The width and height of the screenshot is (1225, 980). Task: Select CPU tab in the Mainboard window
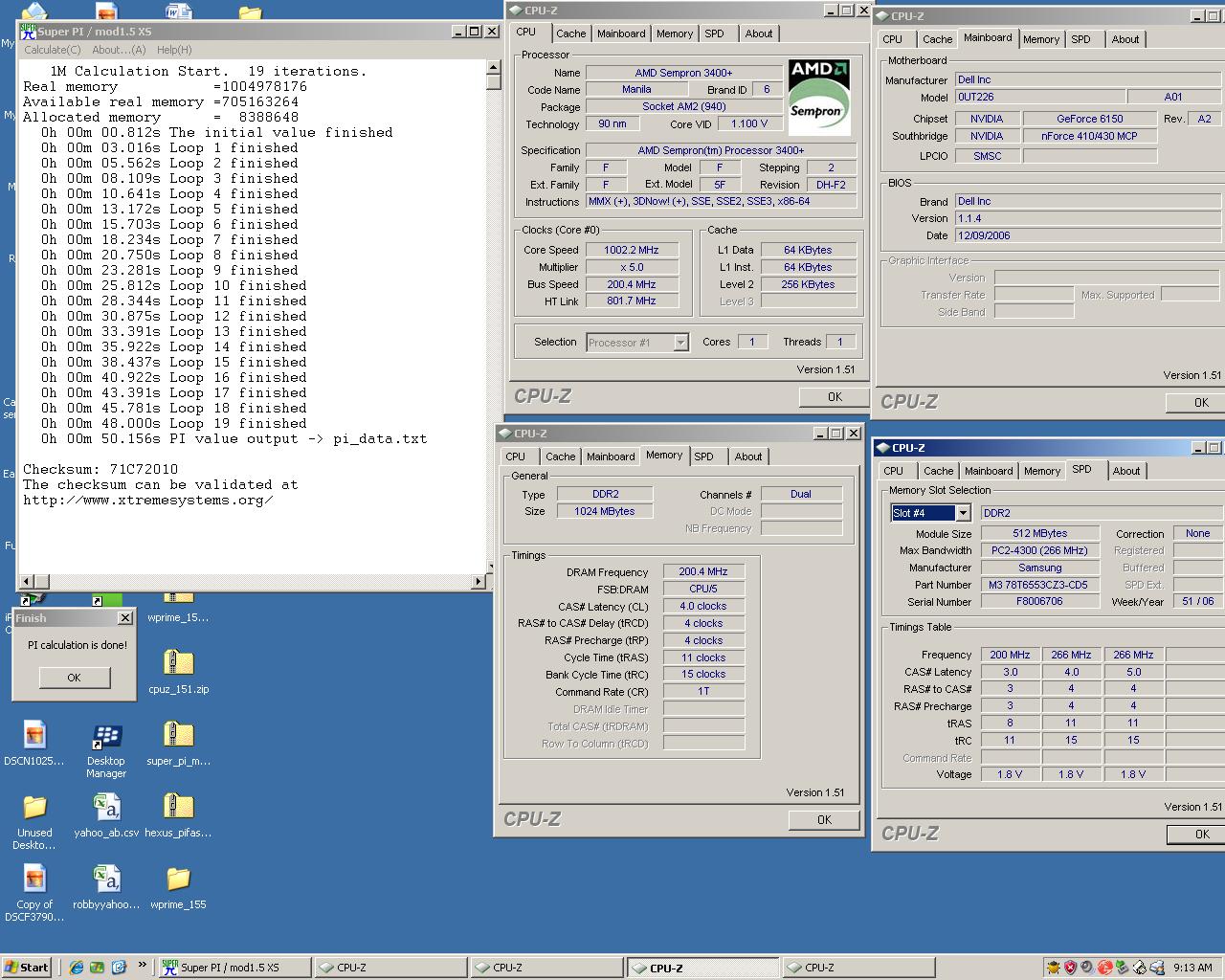click(x=892, y=39)
